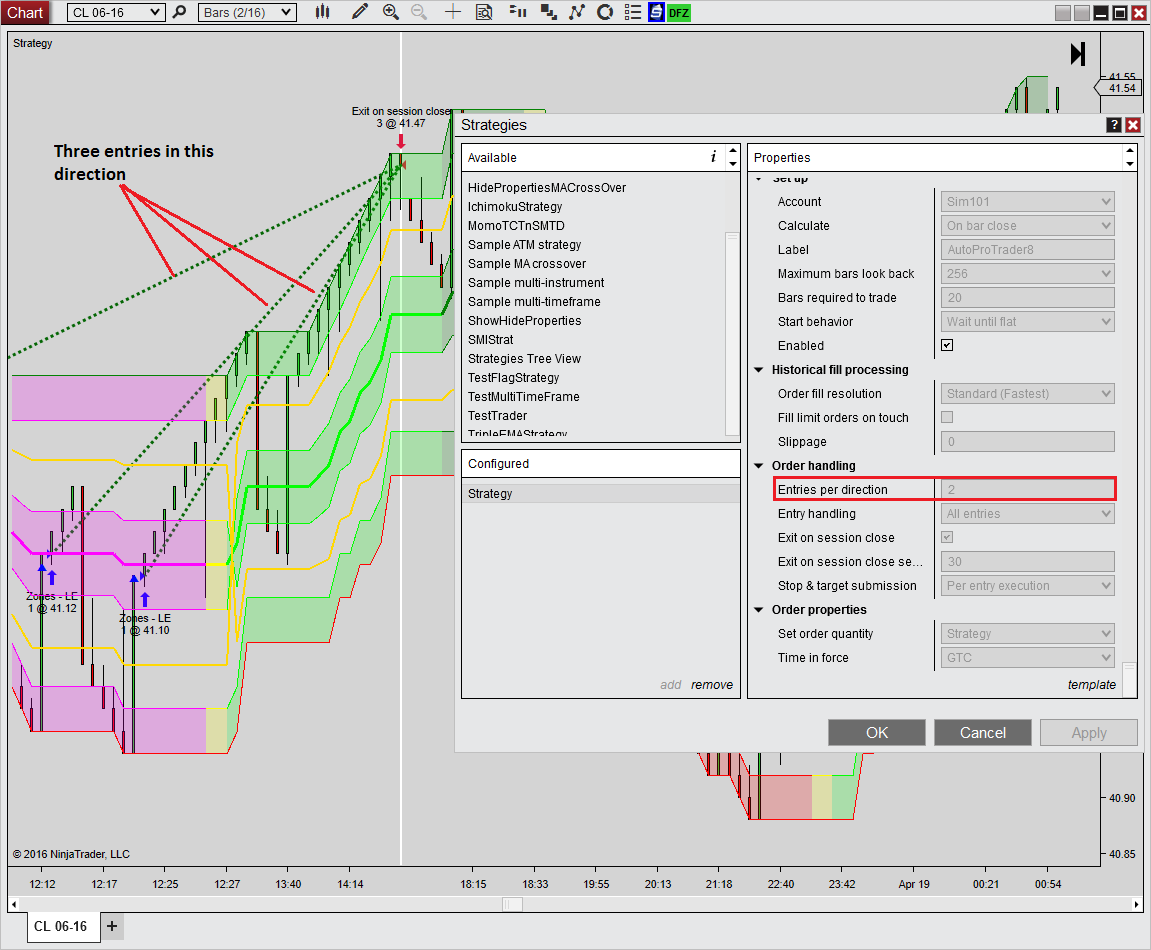Click the chart scroll left arrow
Viewport: 1151px width, 950px height.
[14, 904]
